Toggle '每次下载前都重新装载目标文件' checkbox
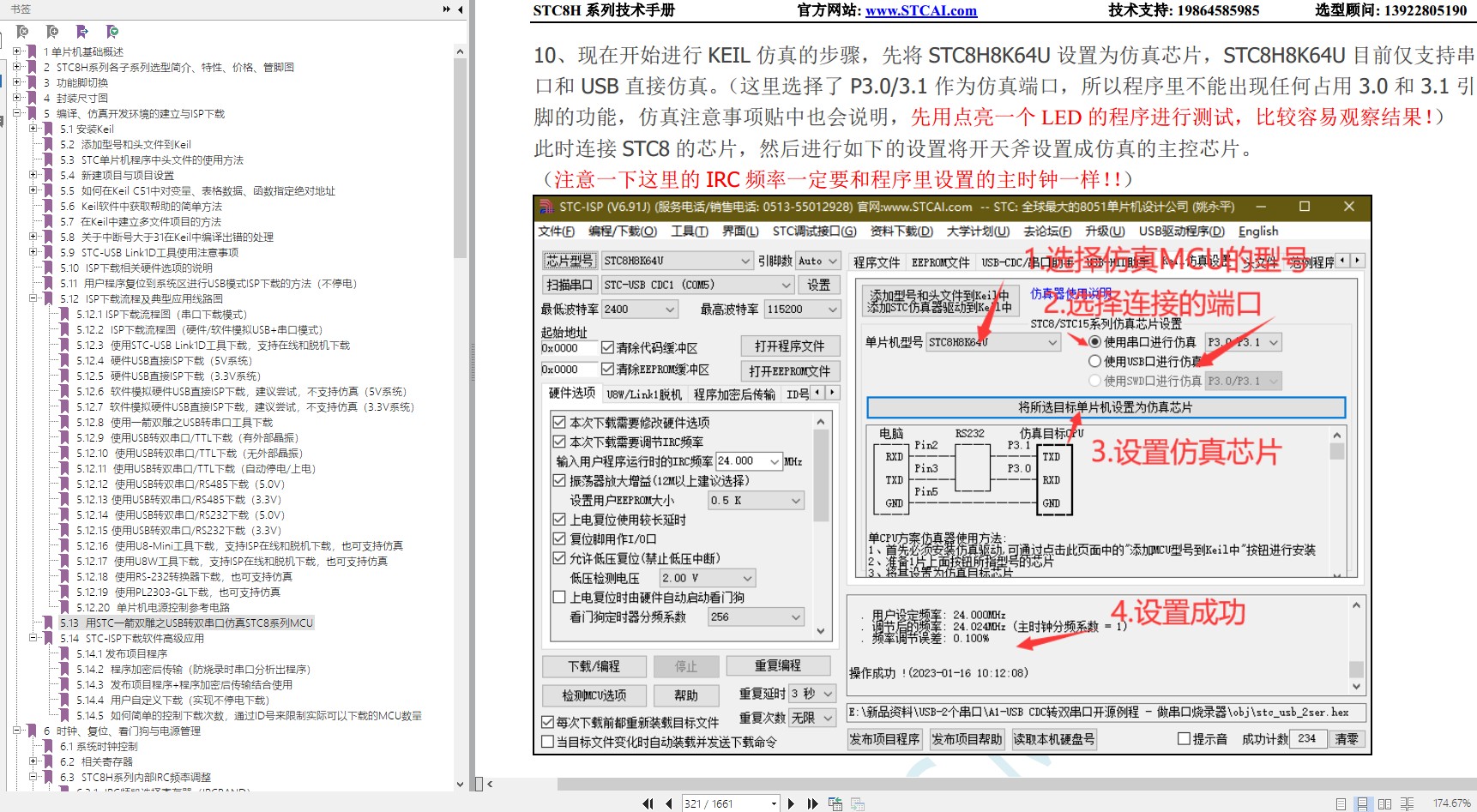This screenshot has width=1477, height=812. pos(548,722)
